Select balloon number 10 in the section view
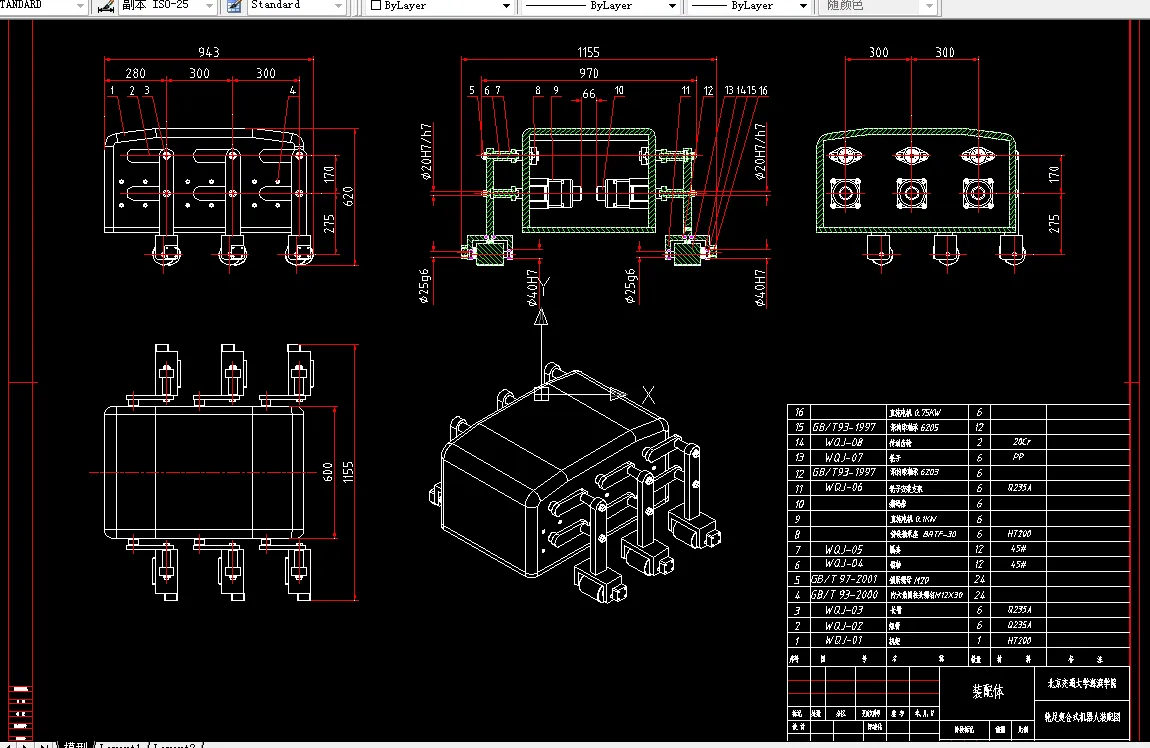 pyautogui.click(x=619, y=90)
